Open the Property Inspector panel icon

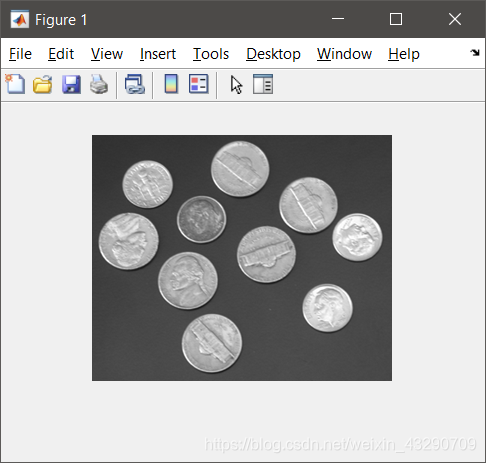tap(263, 84)
